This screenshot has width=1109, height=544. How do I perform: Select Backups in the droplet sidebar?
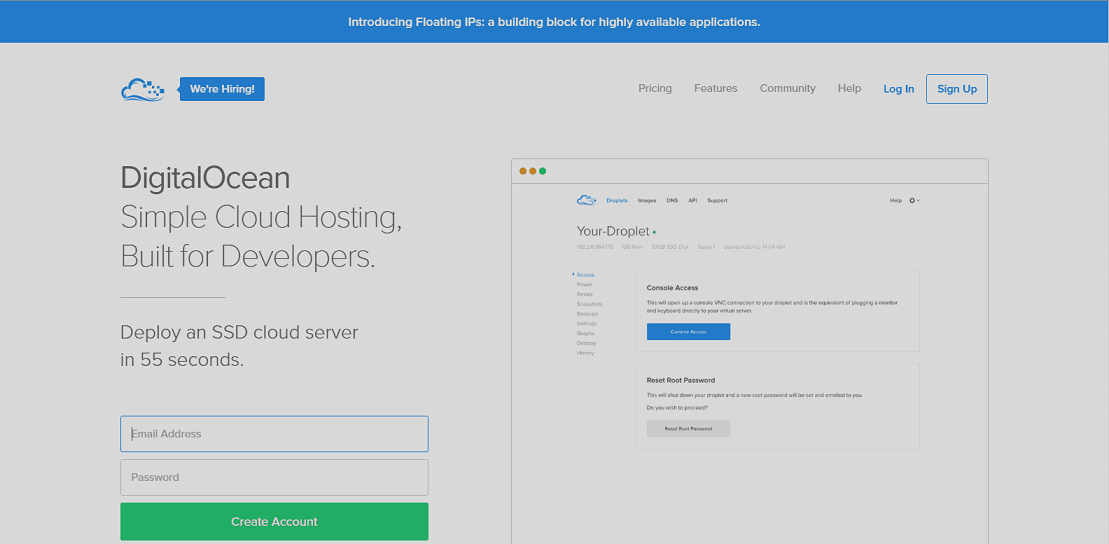point(587,313)
